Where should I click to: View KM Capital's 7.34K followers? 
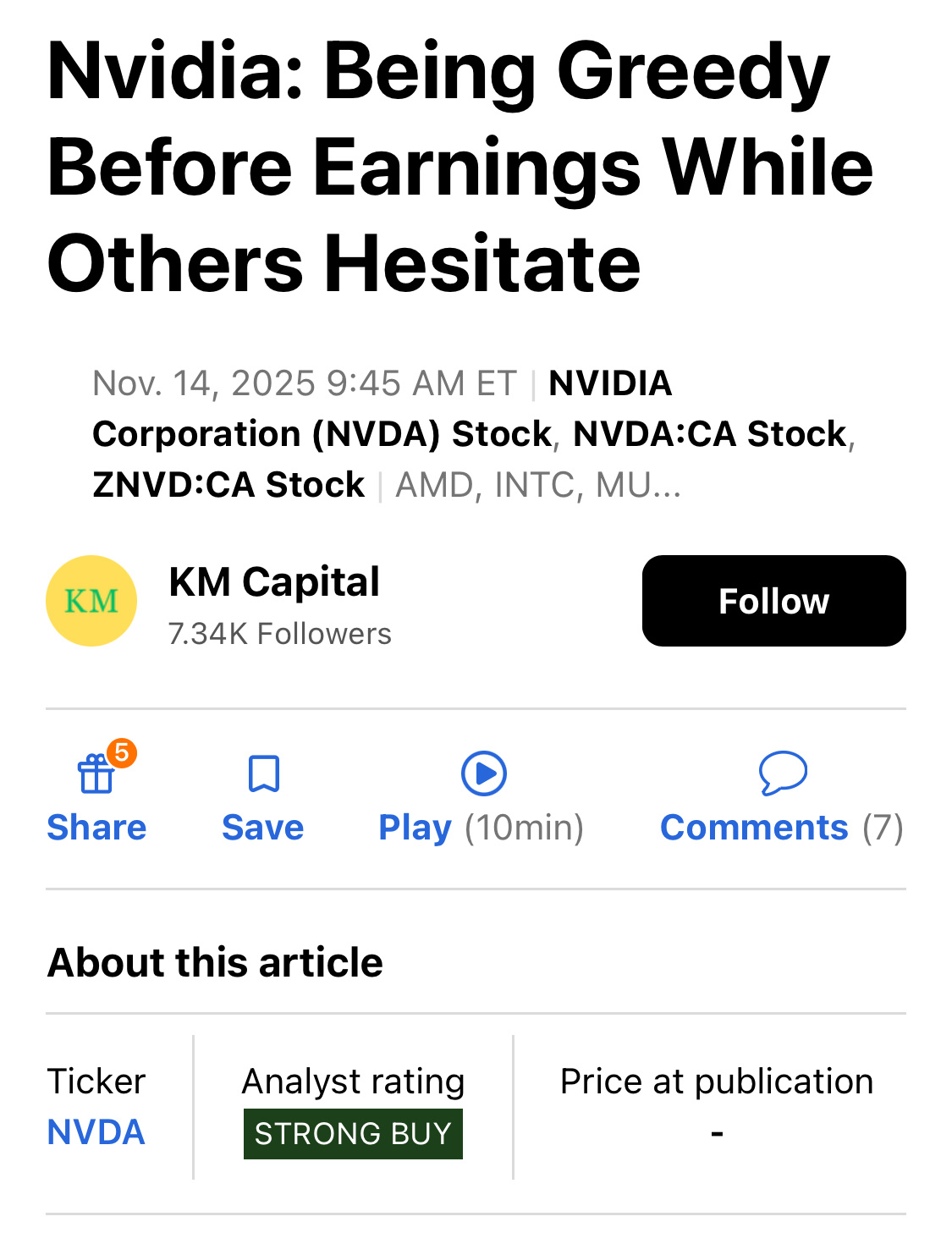[279, 633]
